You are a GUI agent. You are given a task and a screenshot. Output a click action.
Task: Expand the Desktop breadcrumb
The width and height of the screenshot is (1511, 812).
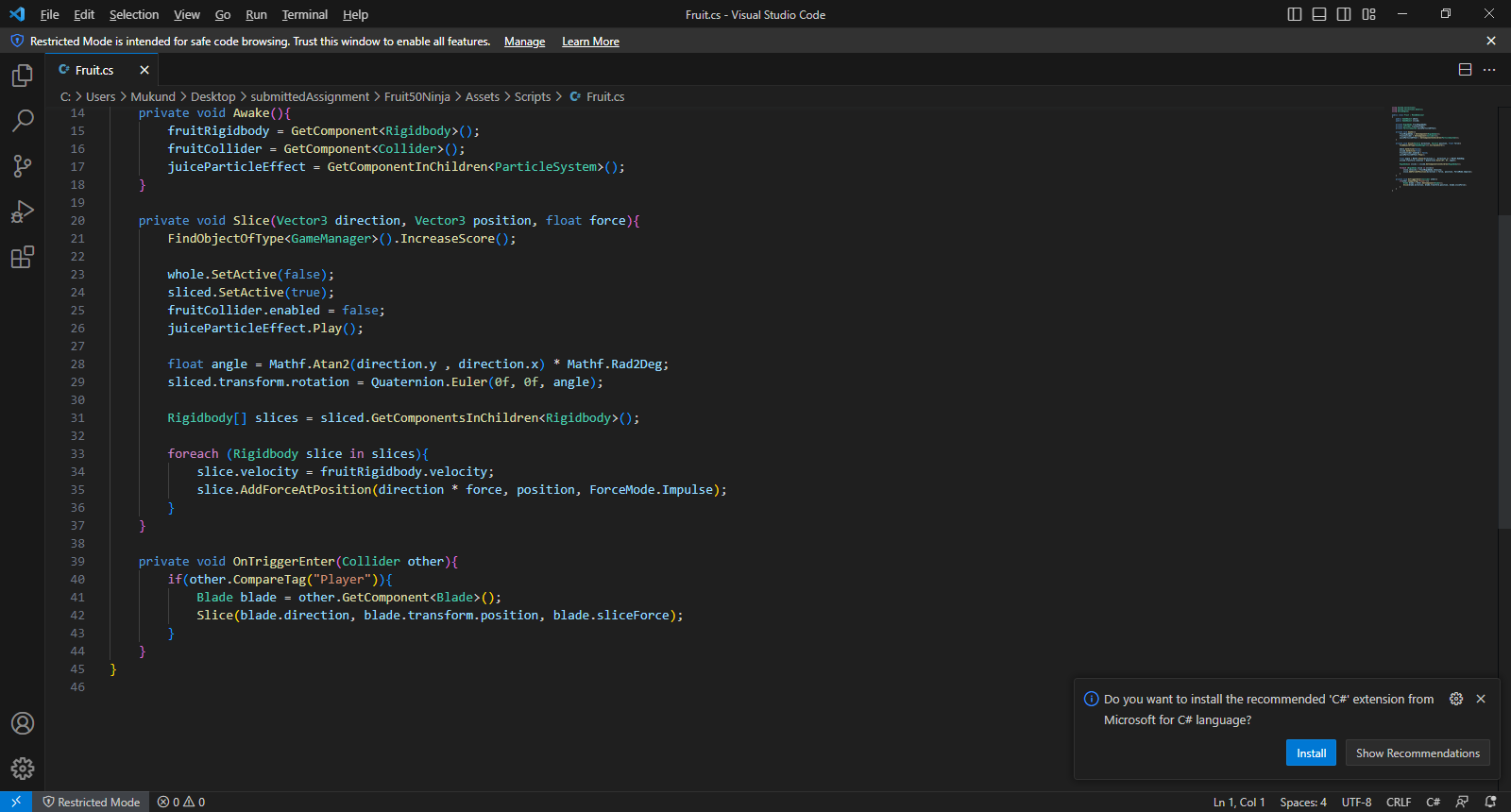pyautogui.click(x=212, y=96)
